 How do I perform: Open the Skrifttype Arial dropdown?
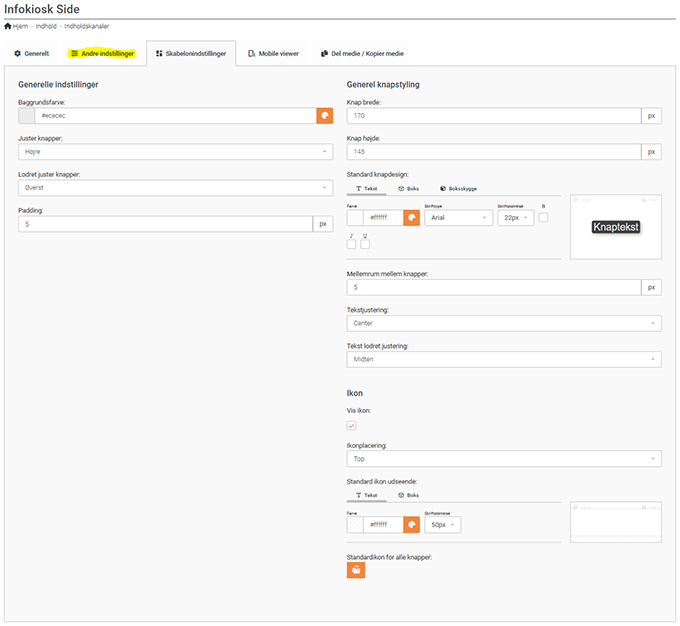point(458,217)
